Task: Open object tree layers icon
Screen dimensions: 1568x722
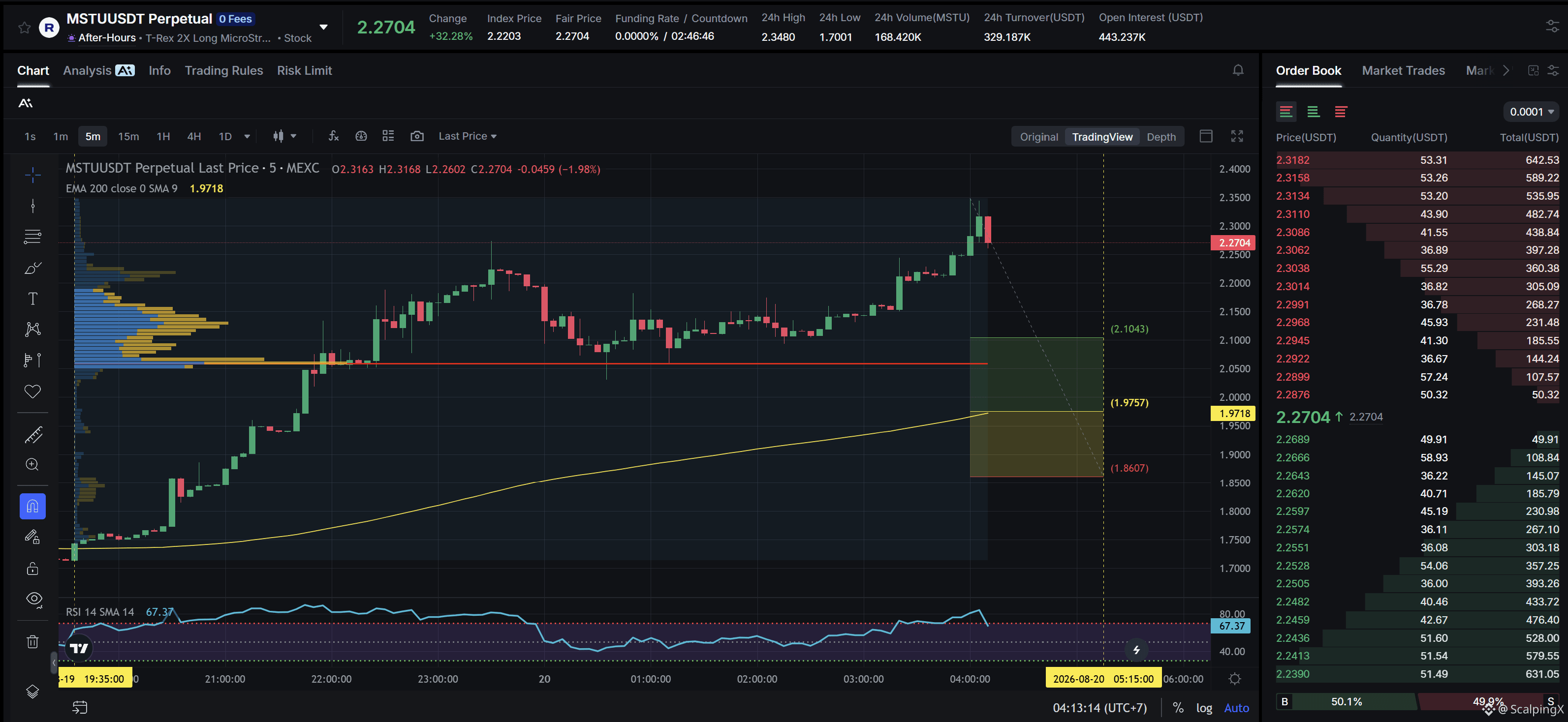Action: [33, 692]
